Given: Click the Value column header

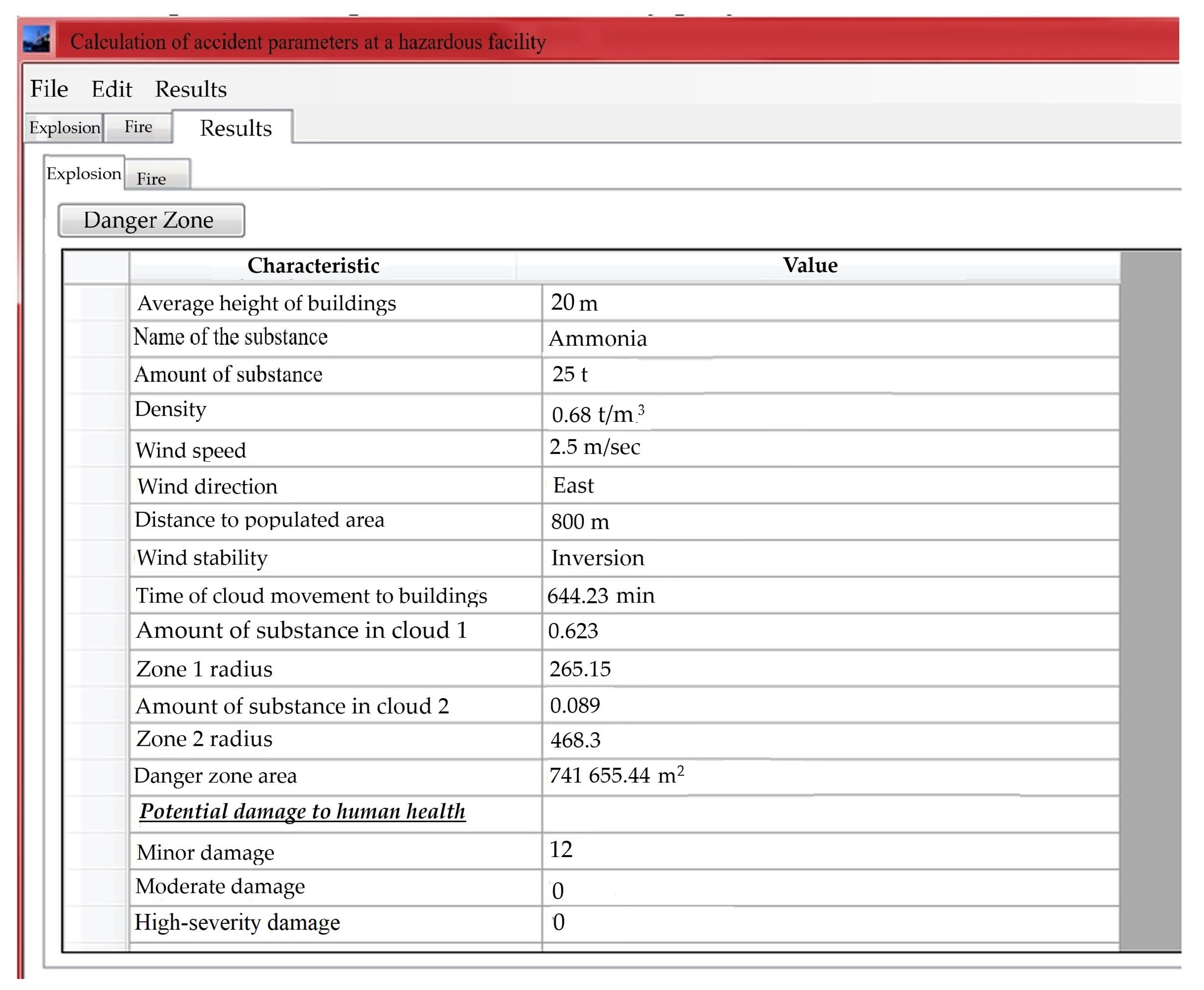Looking at the screenshot, I should click(819, 266).
